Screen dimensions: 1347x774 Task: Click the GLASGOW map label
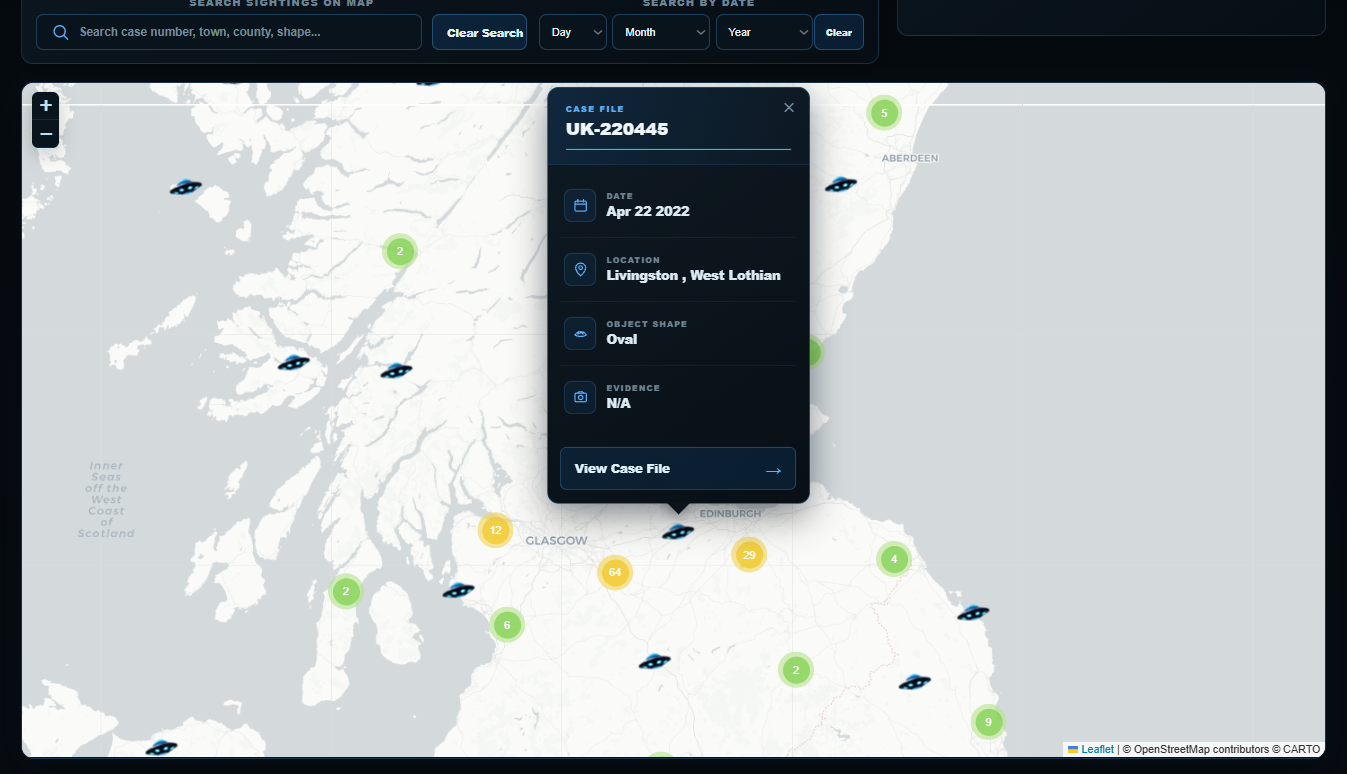pyautogui.click(x=557, y=540)
